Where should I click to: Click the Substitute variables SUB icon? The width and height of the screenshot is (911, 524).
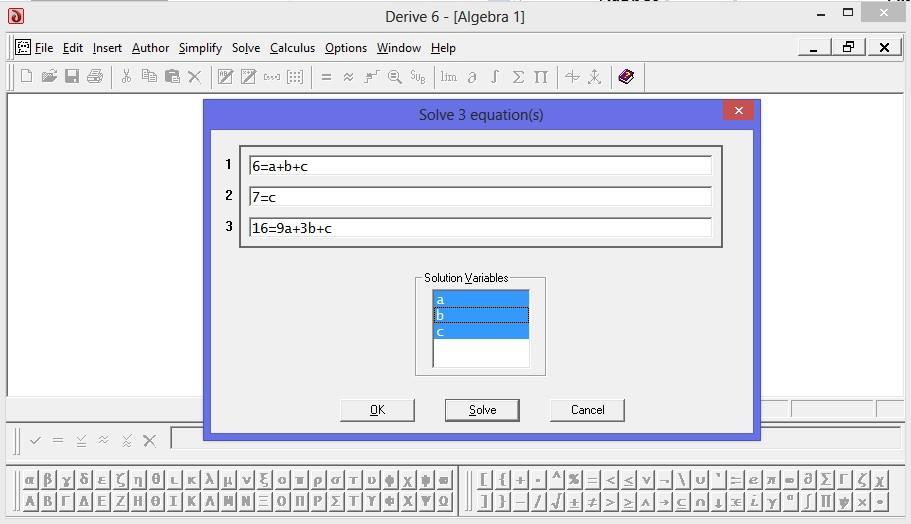tap(418, 76)
